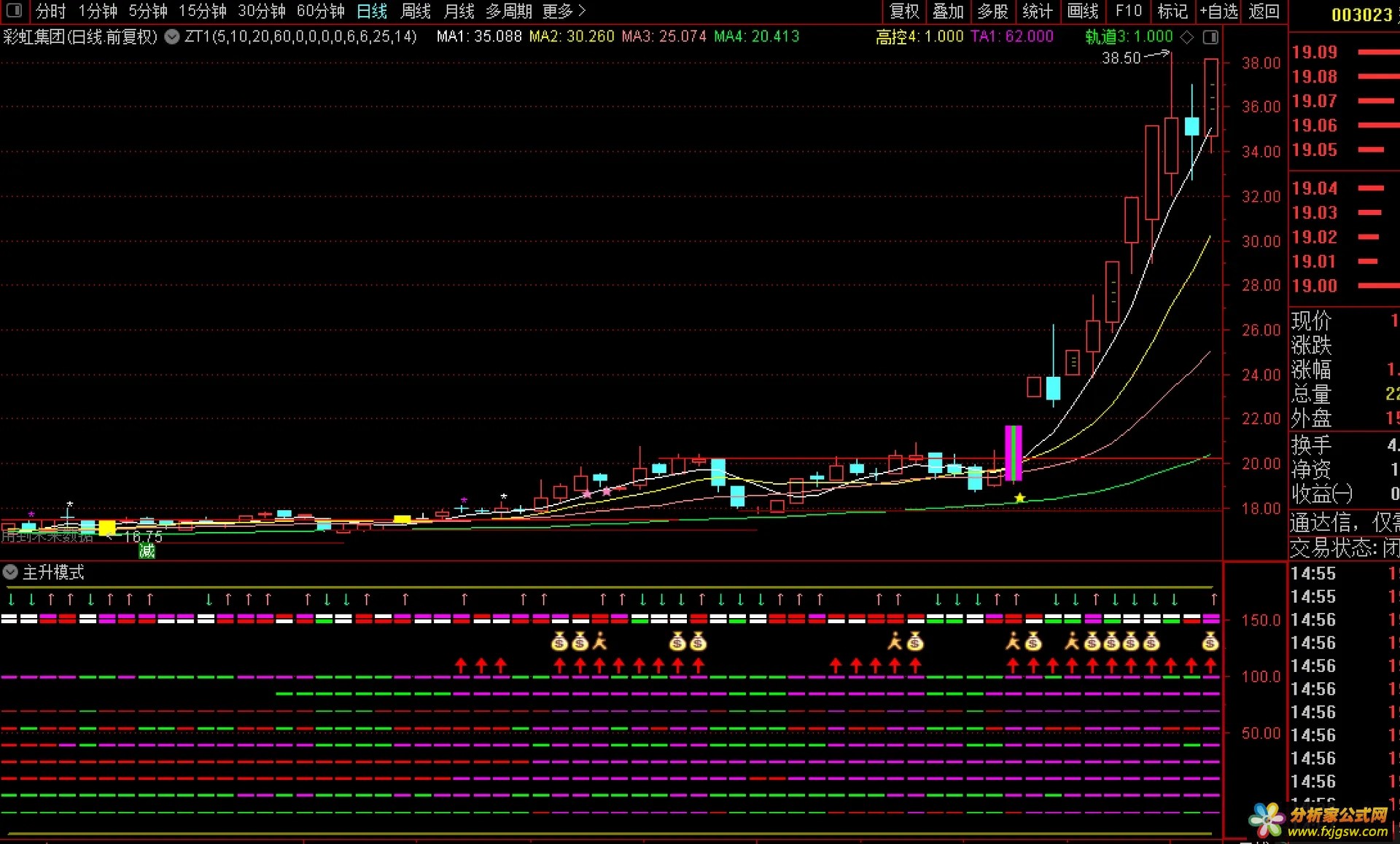Click stock code 003023
The height and width of the screenshot is (844, 1400).
1362,15
